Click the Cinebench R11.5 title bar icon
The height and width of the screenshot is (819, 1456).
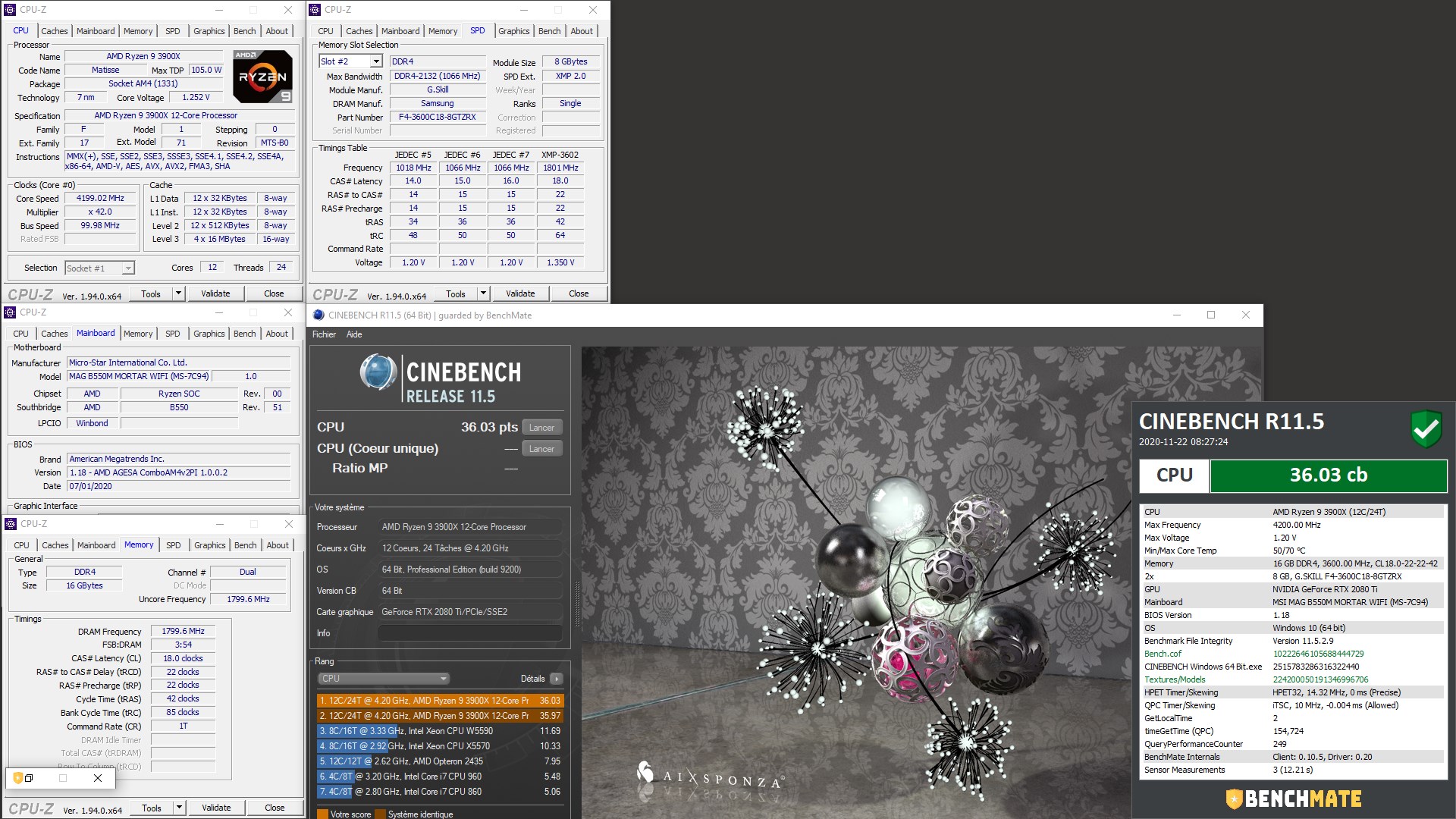pos(318,315)
